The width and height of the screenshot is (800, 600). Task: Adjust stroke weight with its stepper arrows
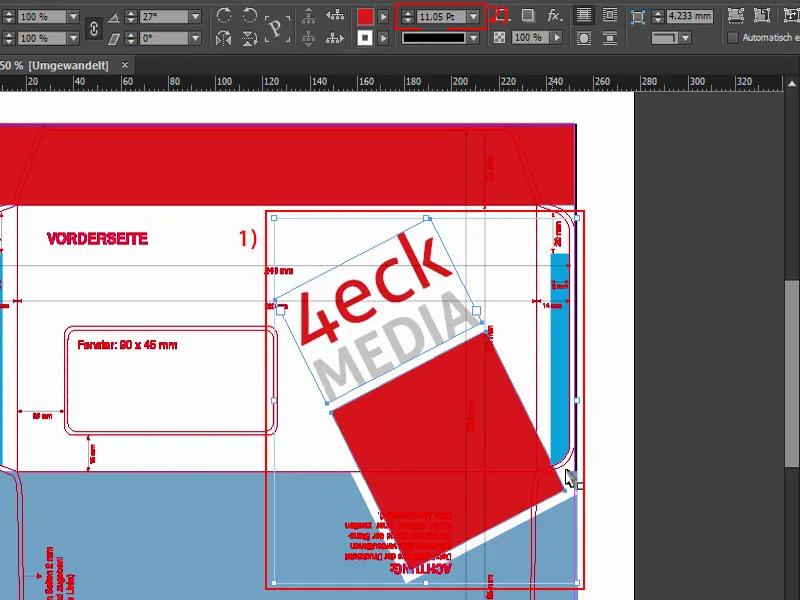point(407,17)
